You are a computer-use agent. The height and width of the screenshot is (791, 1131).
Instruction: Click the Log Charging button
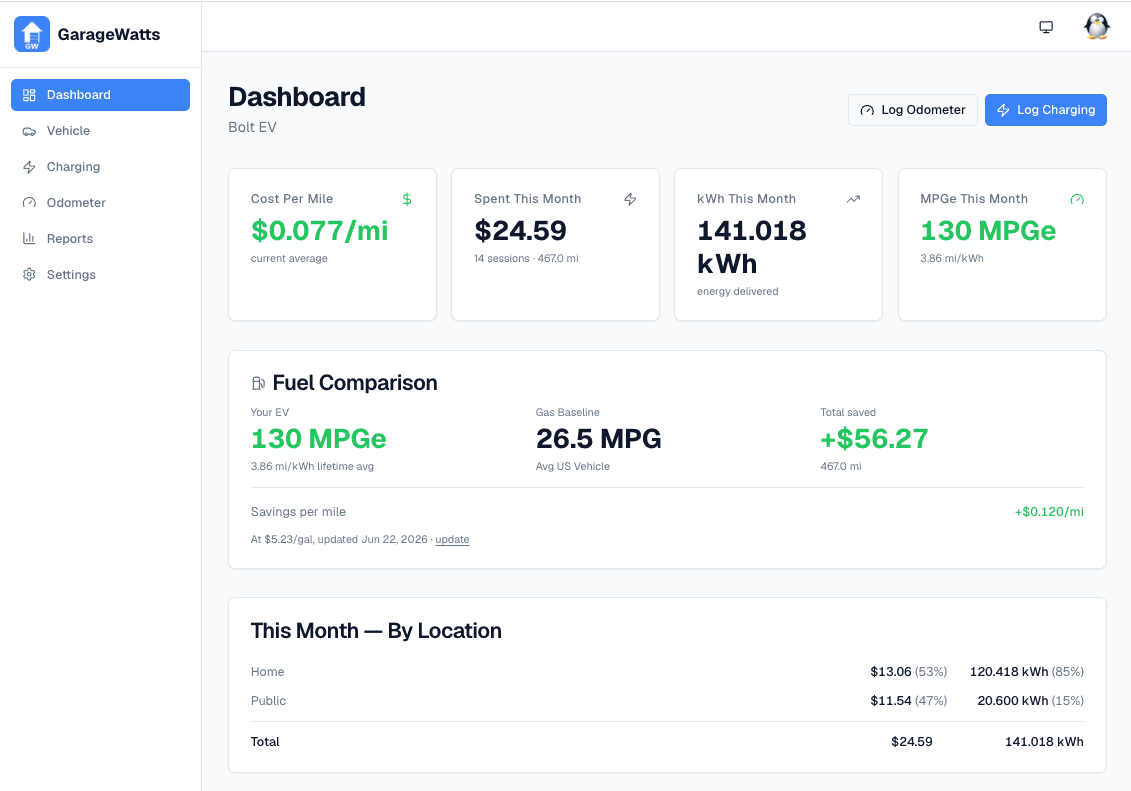1046,110
